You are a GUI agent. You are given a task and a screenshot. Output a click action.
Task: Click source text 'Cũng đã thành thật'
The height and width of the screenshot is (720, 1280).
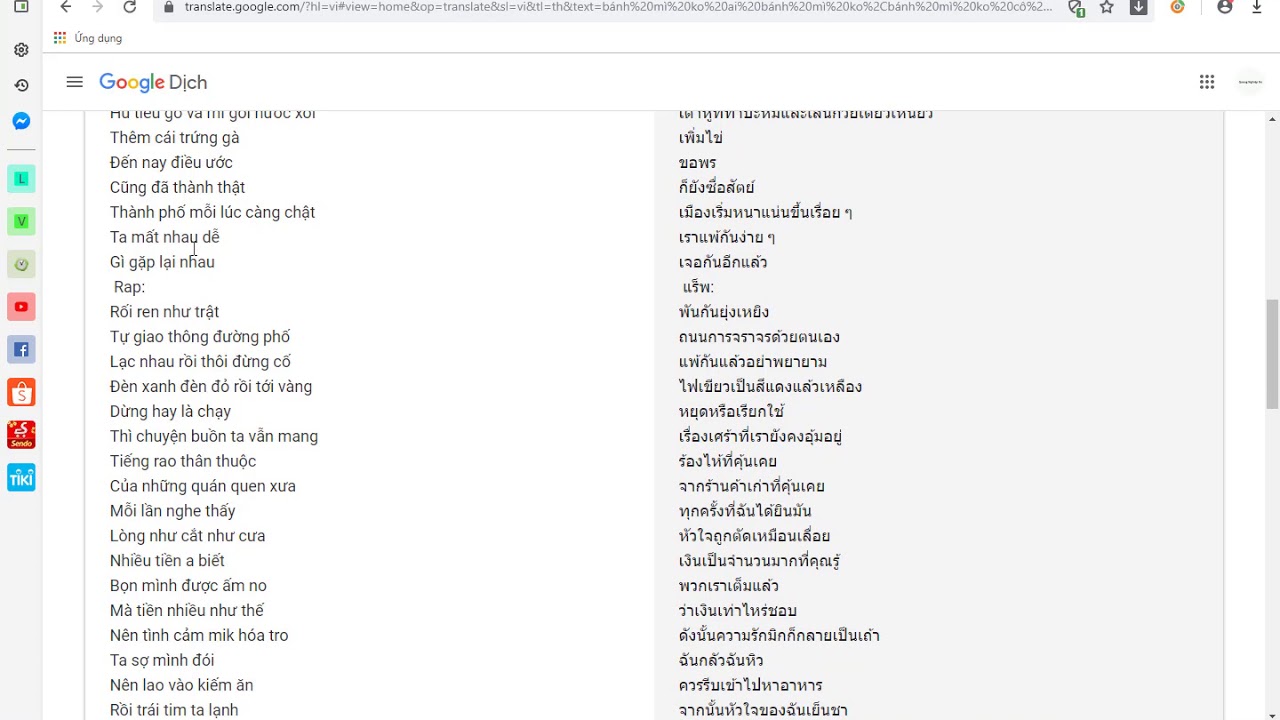[177, 187]
